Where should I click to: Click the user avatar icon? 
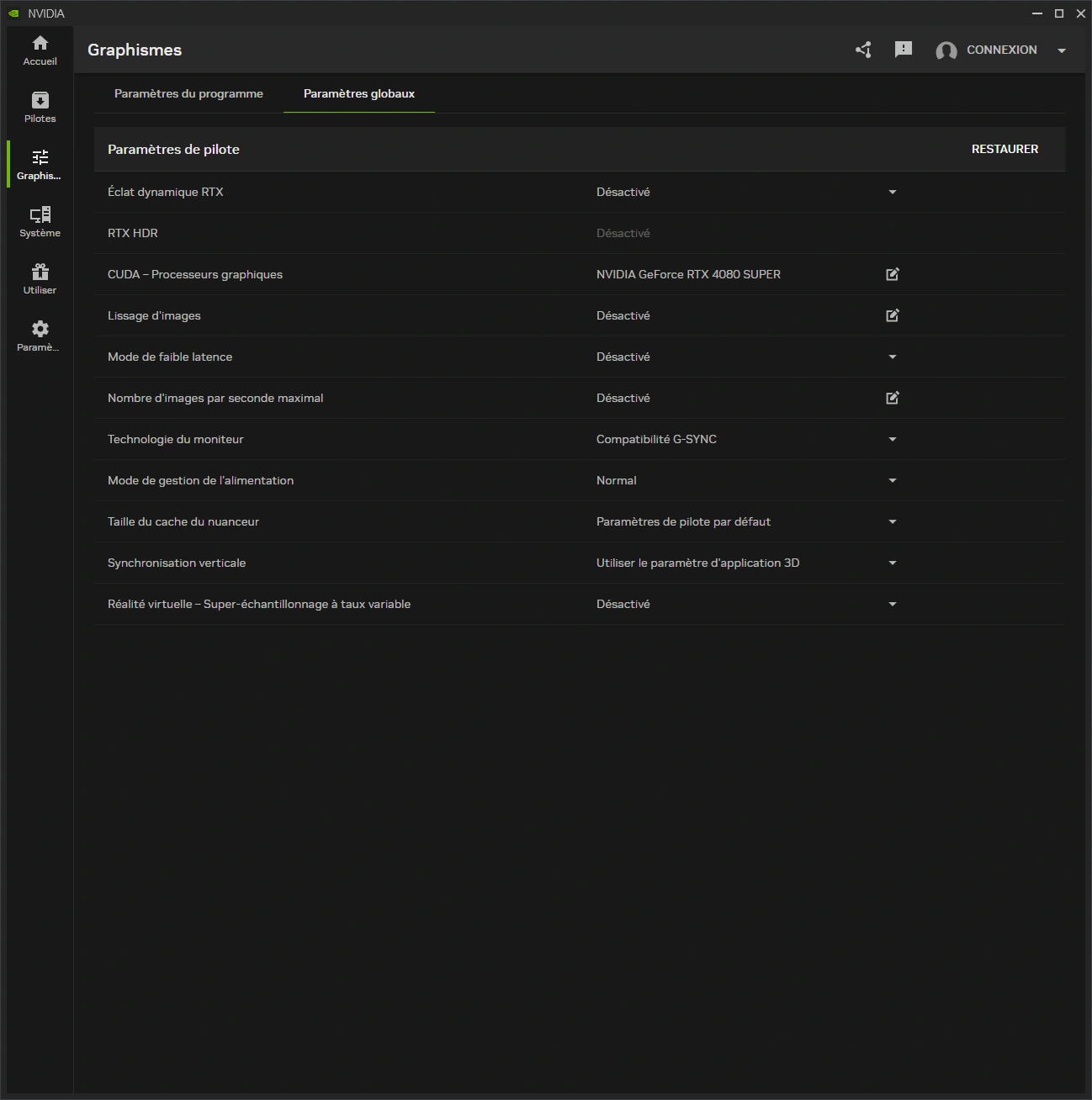point(946,50)
